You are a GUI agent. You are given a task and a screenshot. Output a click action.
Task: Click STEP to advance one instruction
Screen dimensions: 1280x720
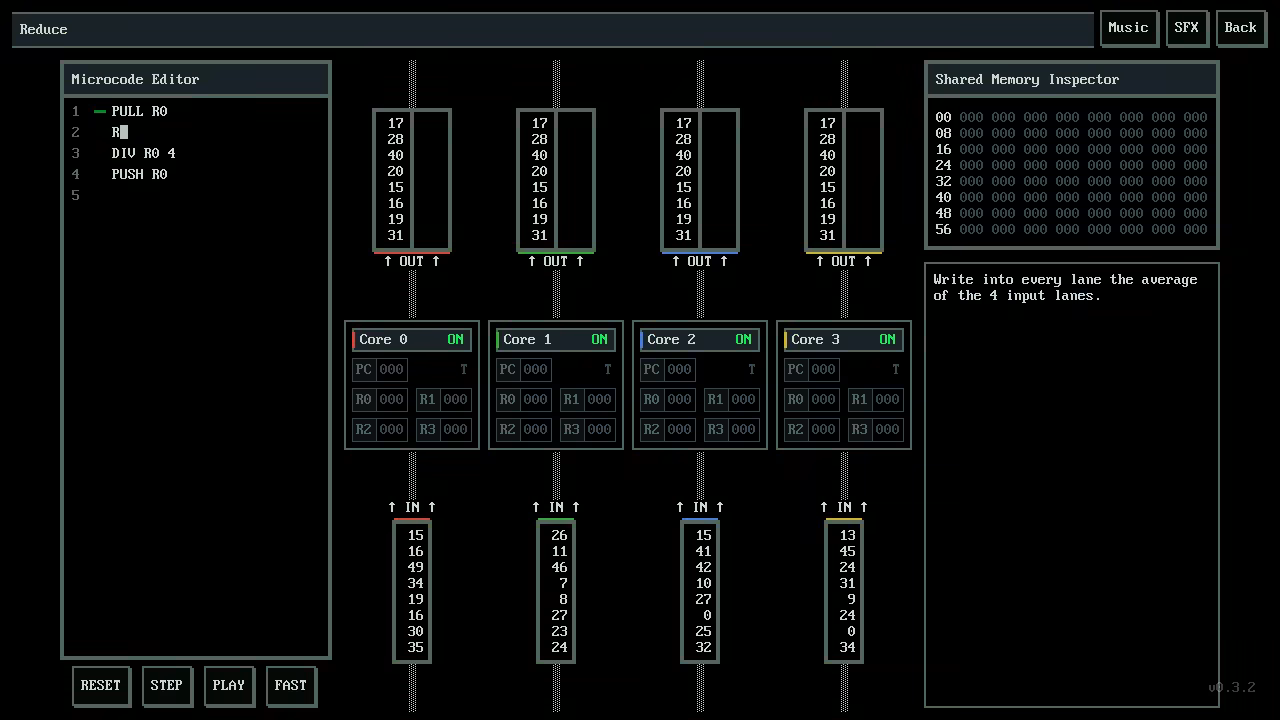[x=166, y=686]
